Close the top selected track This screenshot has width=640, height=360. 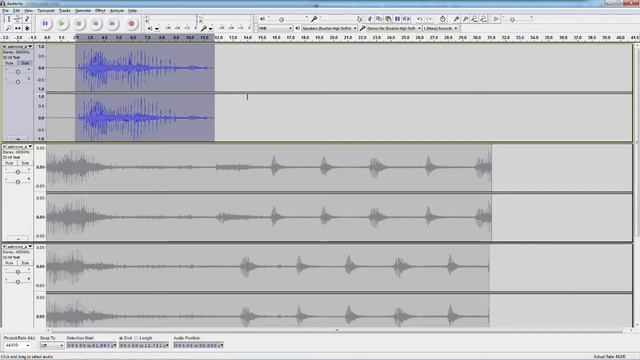(5, 47)
